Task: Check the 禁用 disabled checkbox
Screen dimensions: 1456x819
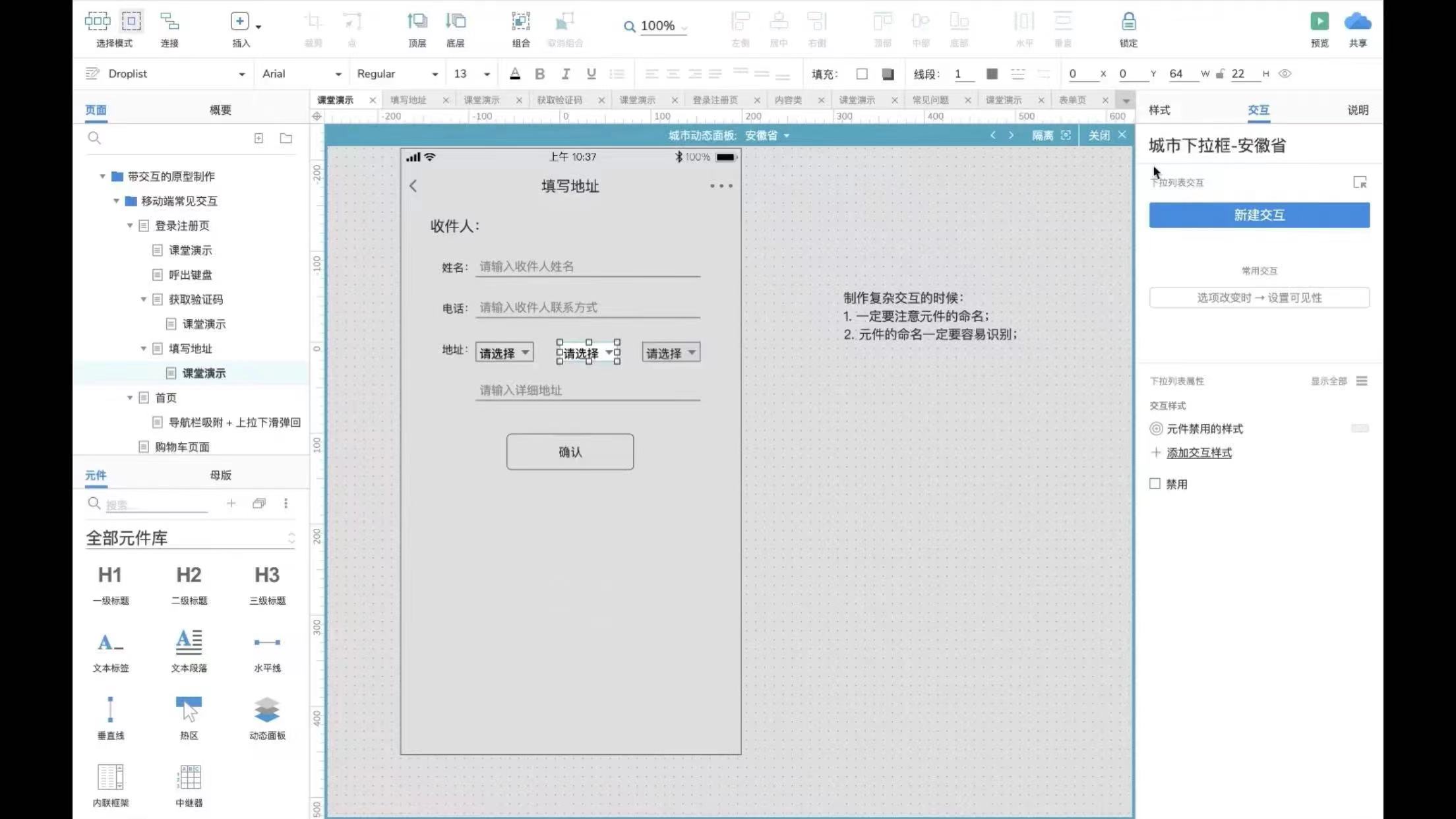Action: click(1155, 483)
